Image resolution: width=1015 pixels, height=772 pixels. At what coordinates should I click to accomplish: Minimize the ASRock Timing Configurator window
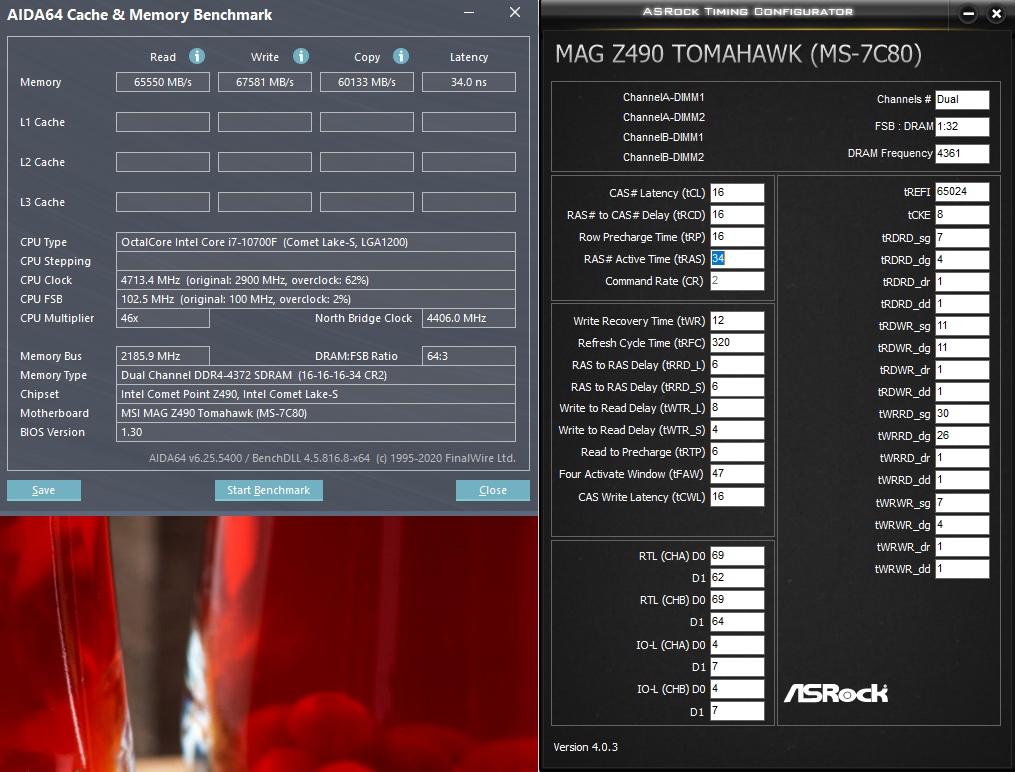[x=968, y=14]
